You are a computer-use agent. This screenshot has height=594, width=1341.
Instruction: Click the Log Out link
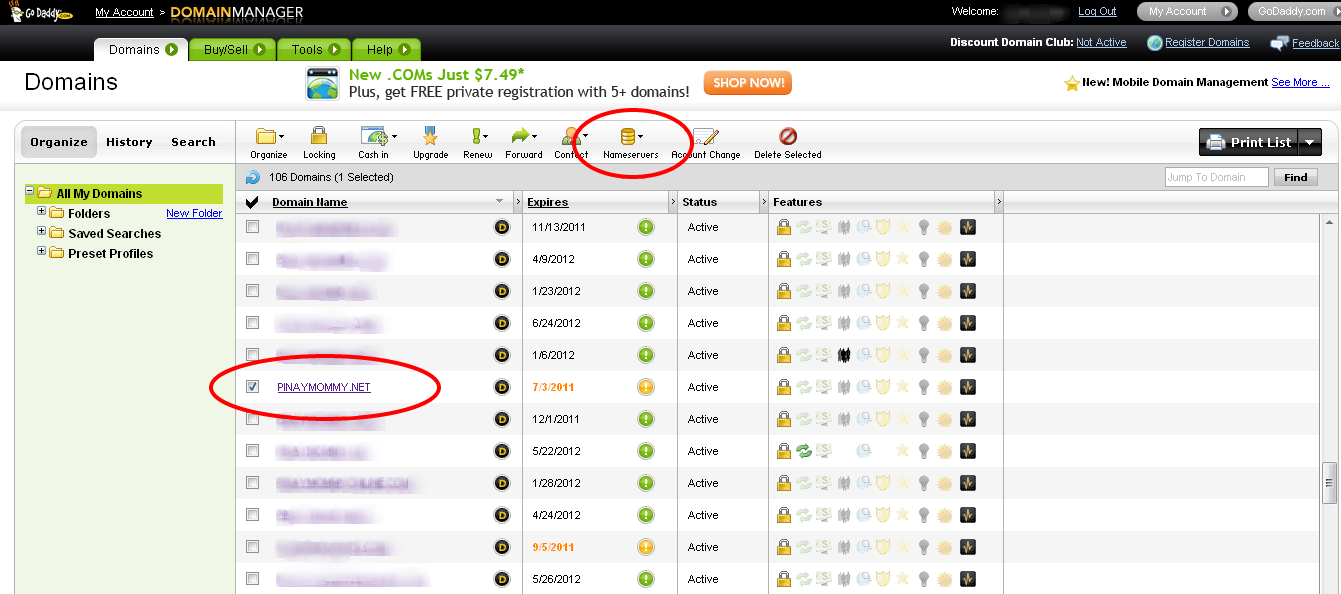pyautogui.click(x=1097, y=12)
